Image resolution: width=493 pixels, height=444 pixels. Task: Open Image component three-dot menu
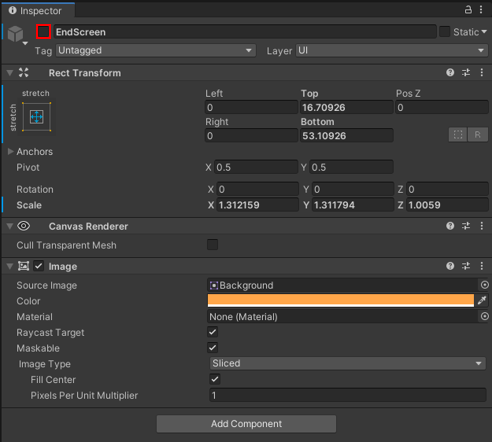pyautogui.click(x=482, y=266)
